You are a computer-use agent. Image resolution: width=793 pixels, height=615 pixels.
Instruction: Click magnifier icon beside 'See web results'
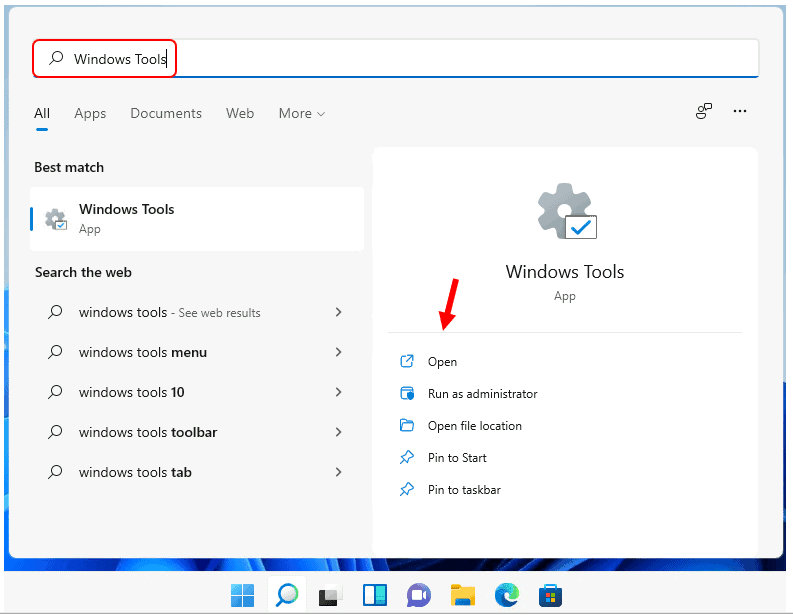pos(55,312)
